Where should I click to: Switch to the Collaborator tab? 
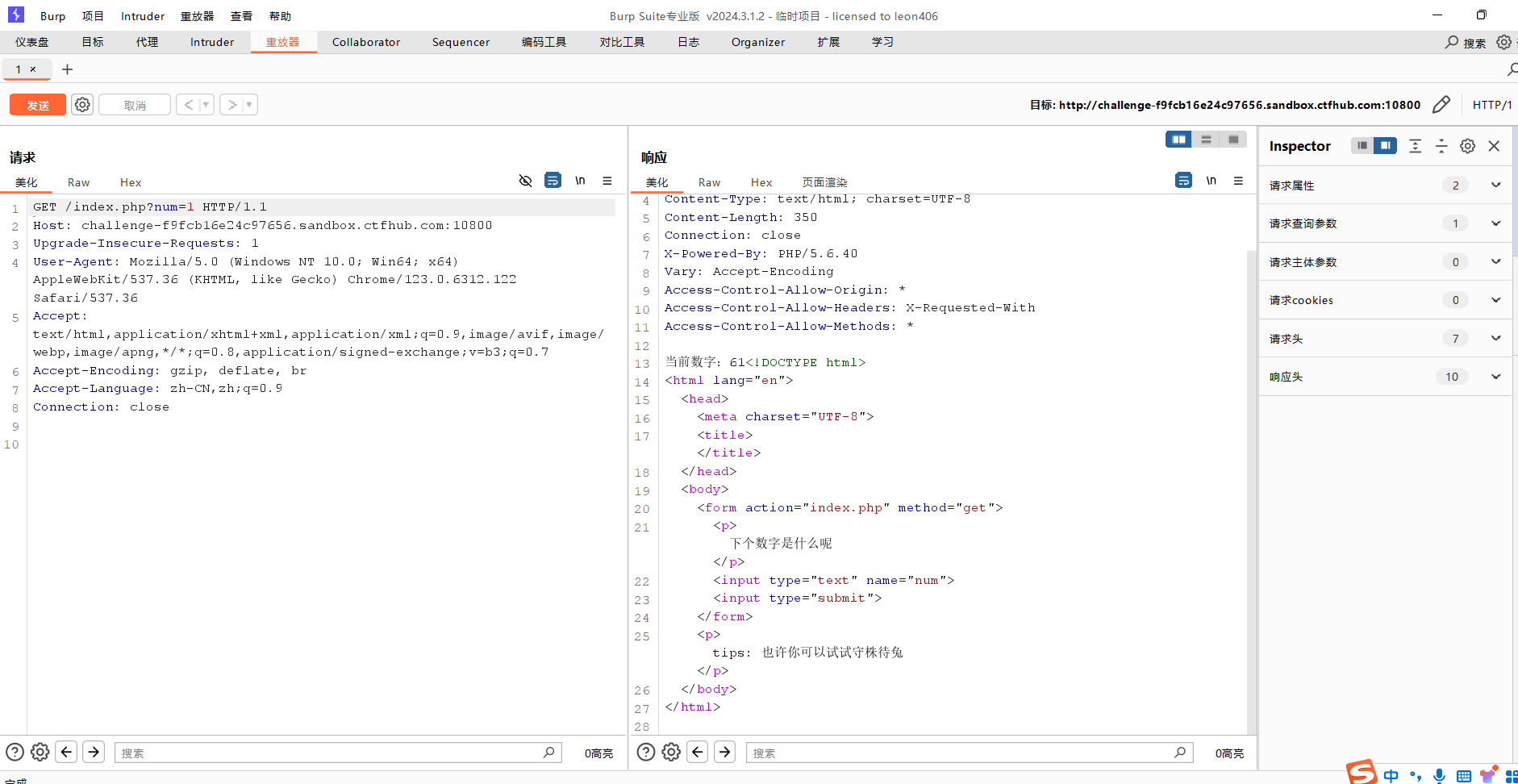point(365,42)
